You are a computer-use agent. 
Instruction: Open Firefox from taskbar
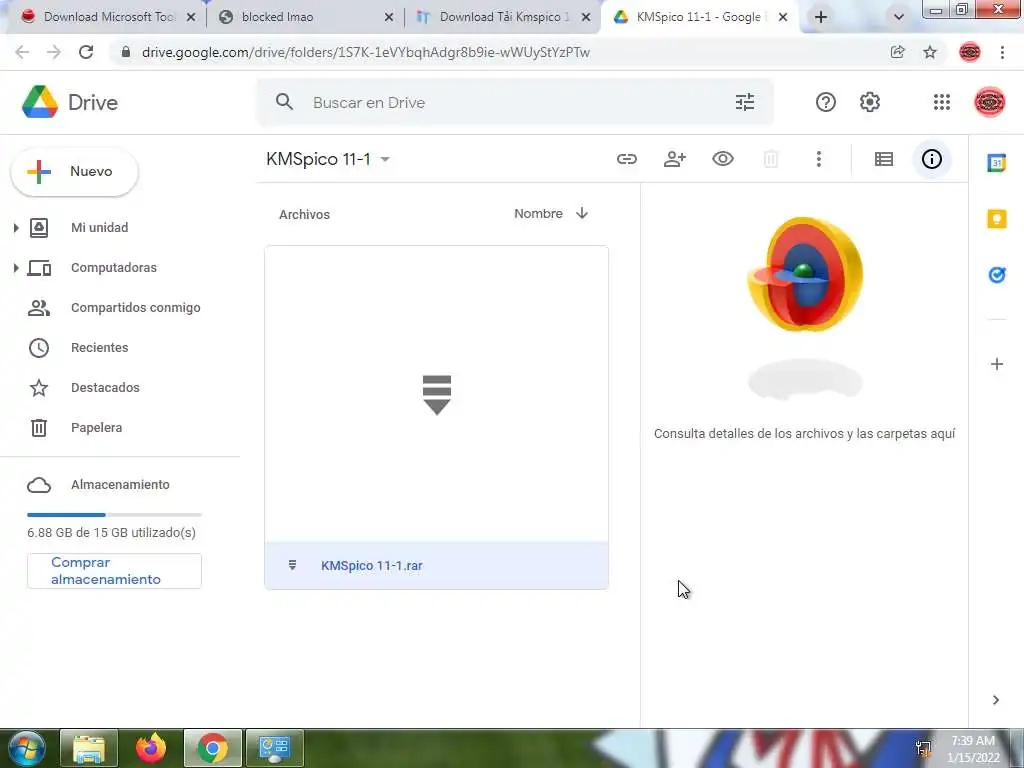pos(151,748)
